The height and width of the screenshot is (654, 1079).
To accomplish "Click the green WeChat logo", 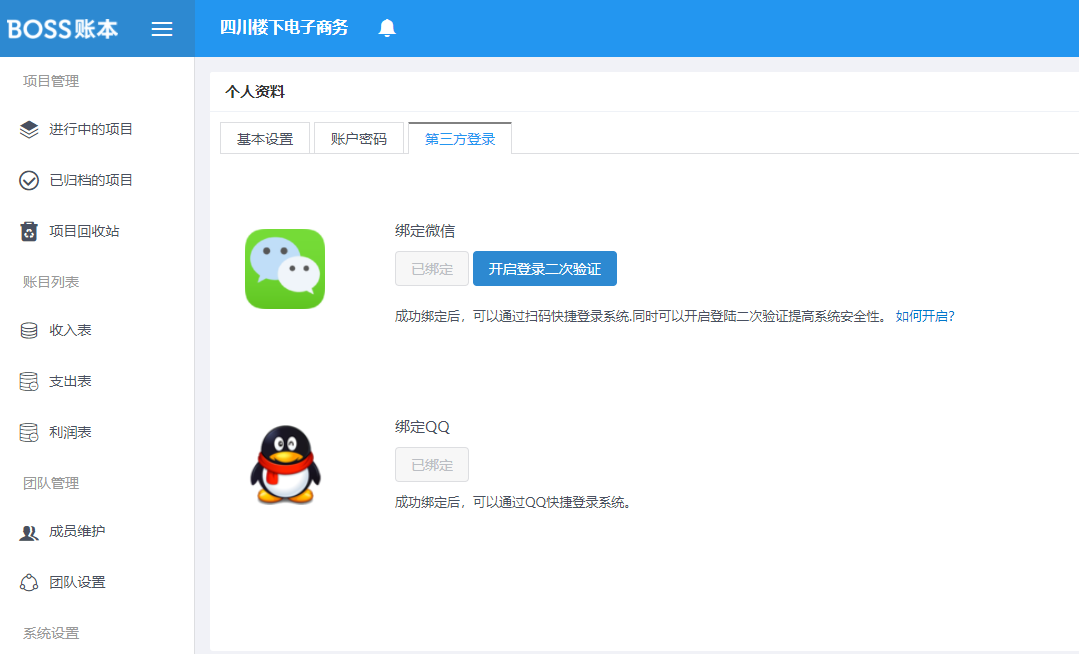I will coord(285,268).
